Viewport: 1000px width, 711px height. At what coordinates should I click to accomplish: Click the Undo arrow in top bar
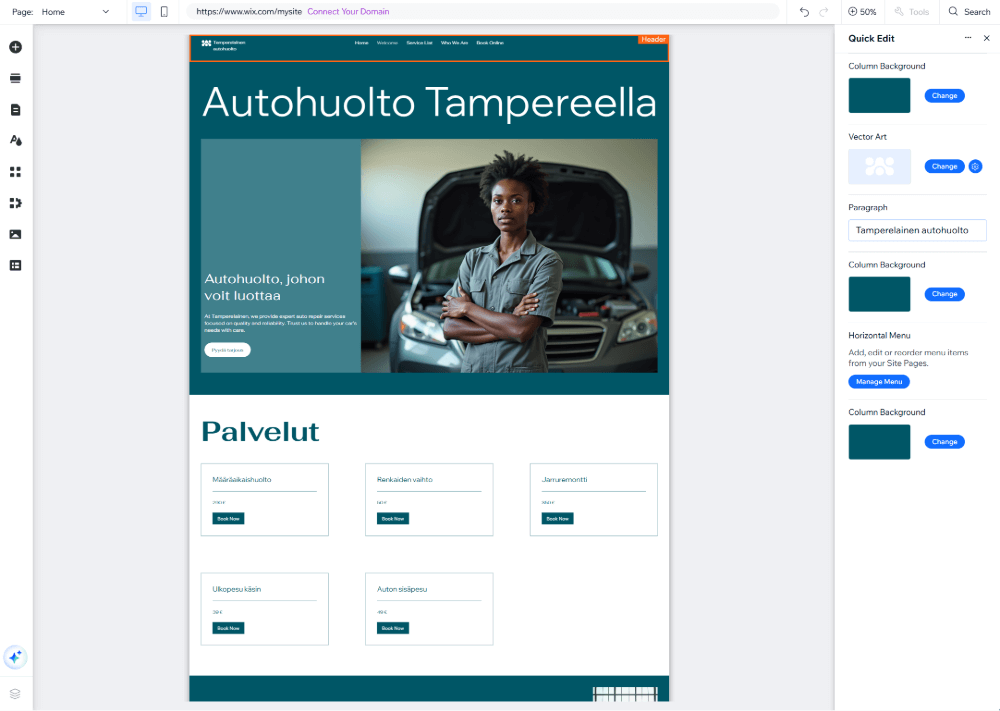click(804, 12)
